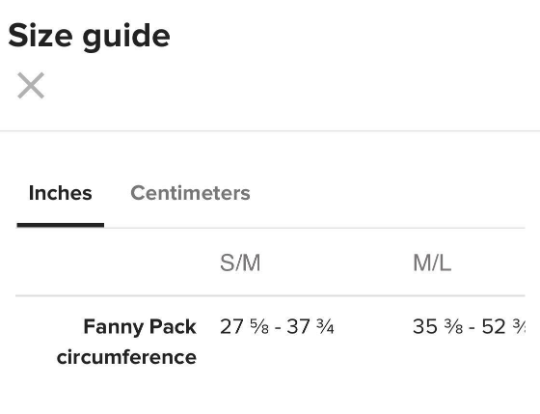The width and height of the screenshot is (540, 414).
Task: Click the divider line below the size headers
Action: tap(270, 296)
